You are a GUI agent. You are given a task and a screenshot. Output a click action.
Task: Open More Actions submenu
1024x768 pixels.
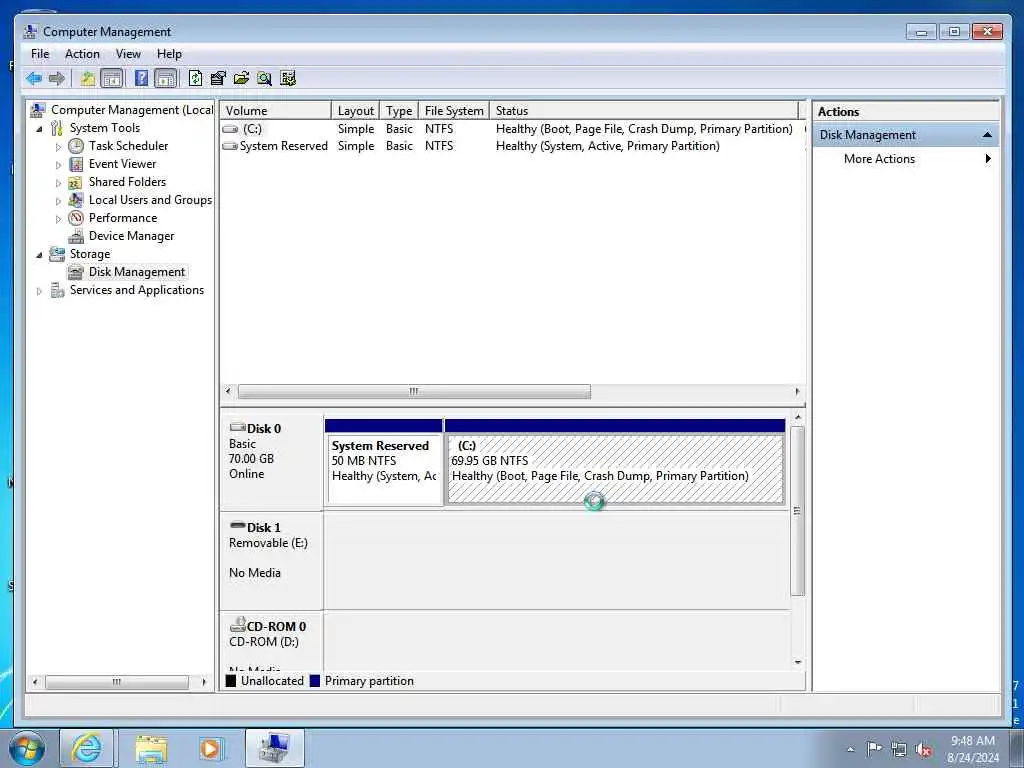[906, 159]
